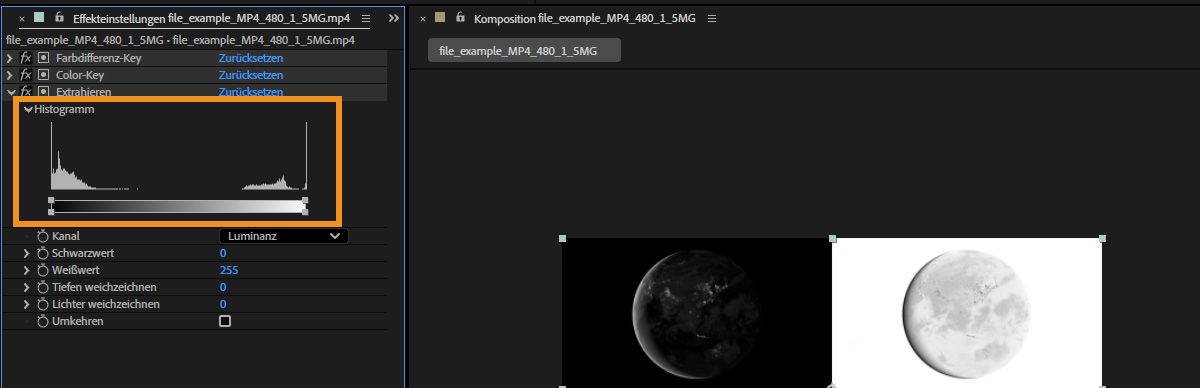Click the Extrahieren effect name
Viewport: 1200px width, 388px height.
[84, 92]
